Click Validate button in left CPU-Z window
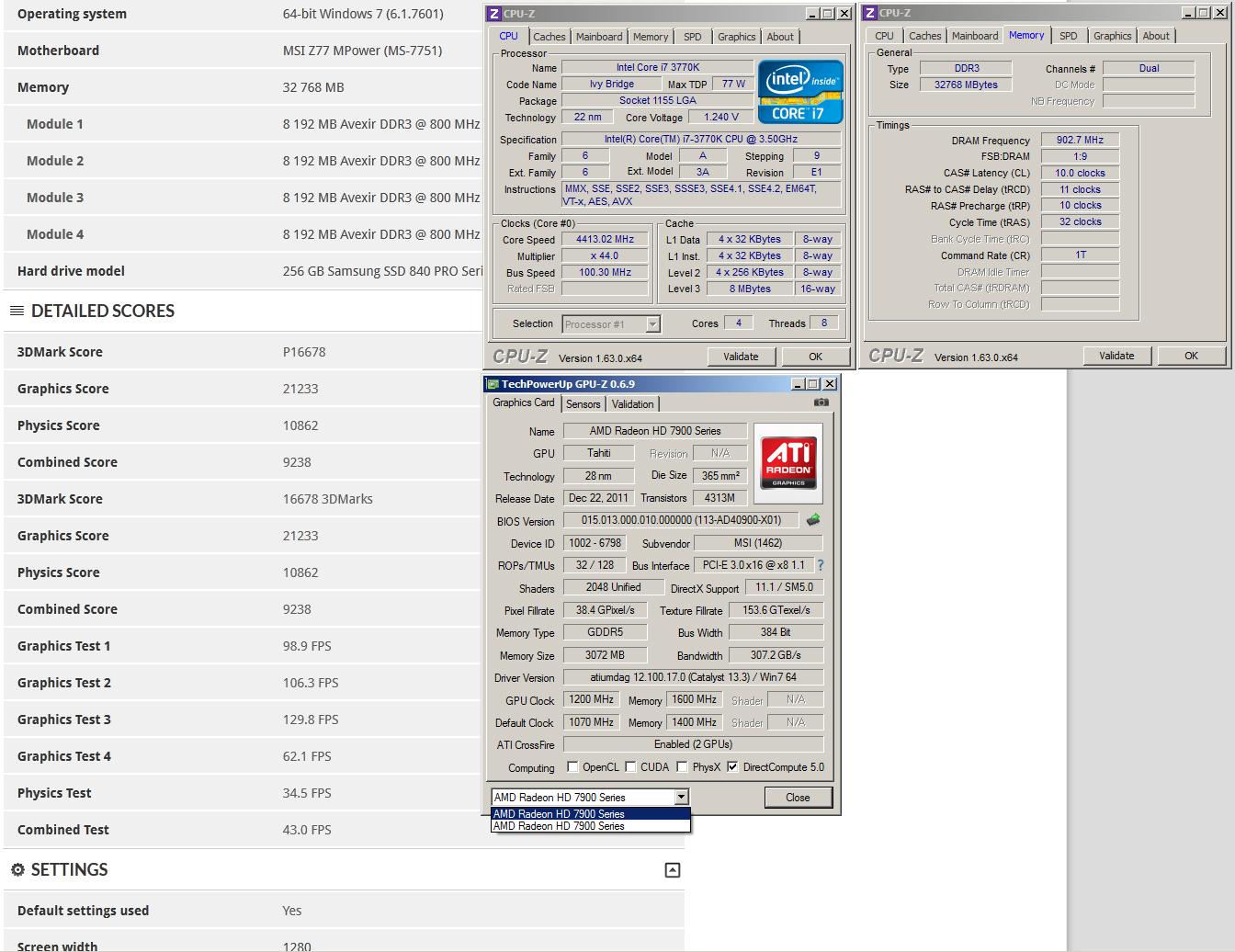1235x952 pixels. tap(741, 357)
